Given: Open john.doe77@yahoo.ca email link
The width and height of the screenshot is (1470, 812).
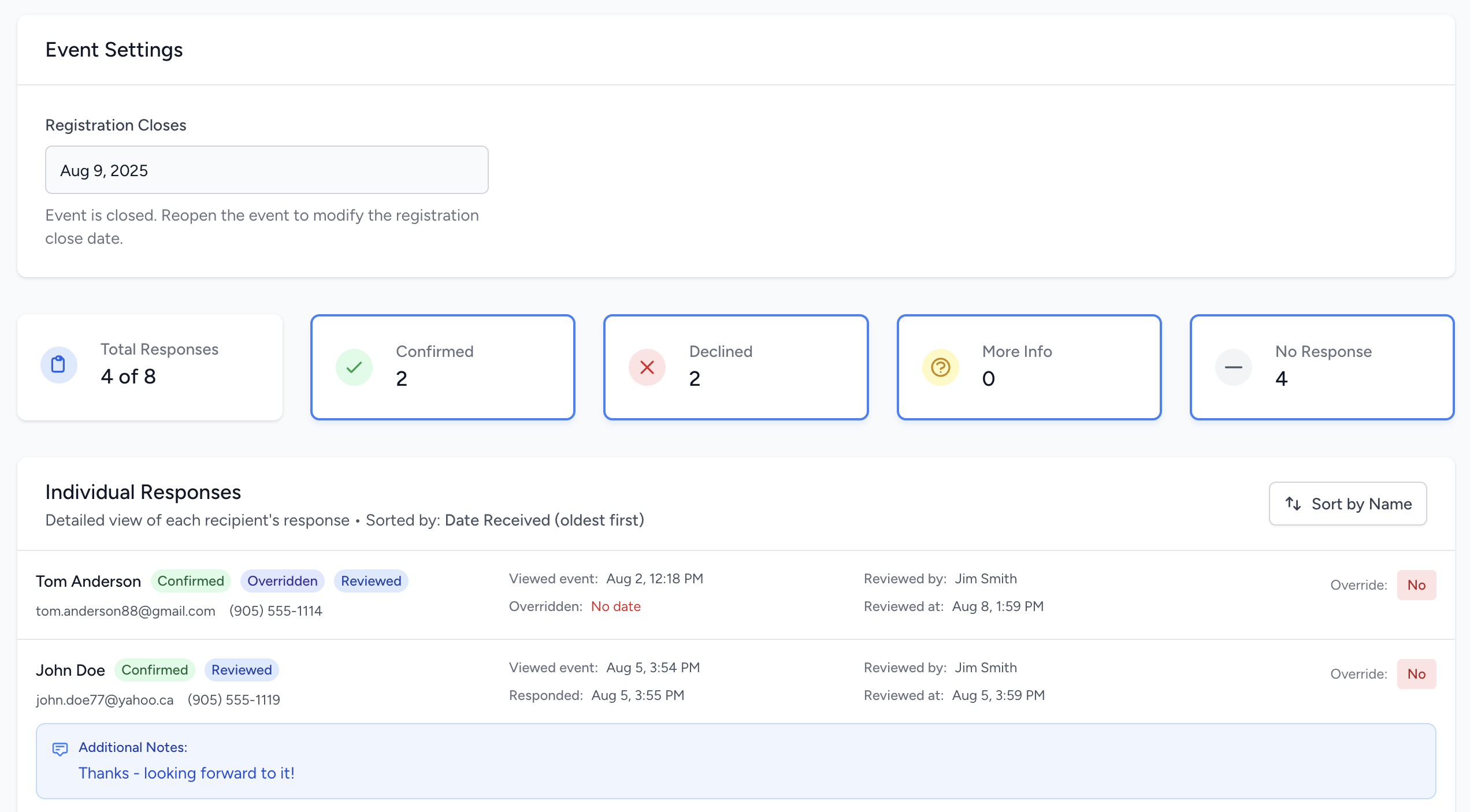Looking at the screenshot, I should (105, 699).
